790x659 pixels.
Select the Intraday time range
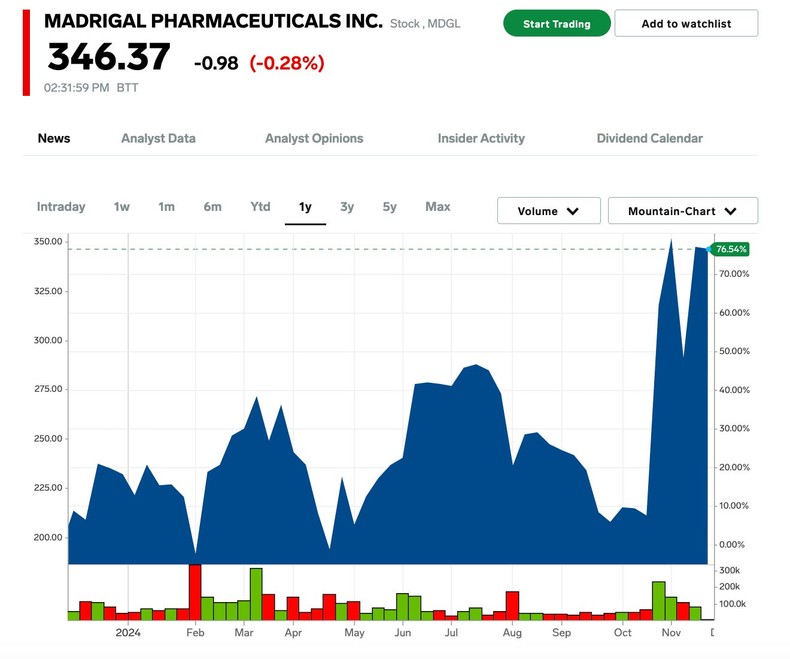pos(61,207)
